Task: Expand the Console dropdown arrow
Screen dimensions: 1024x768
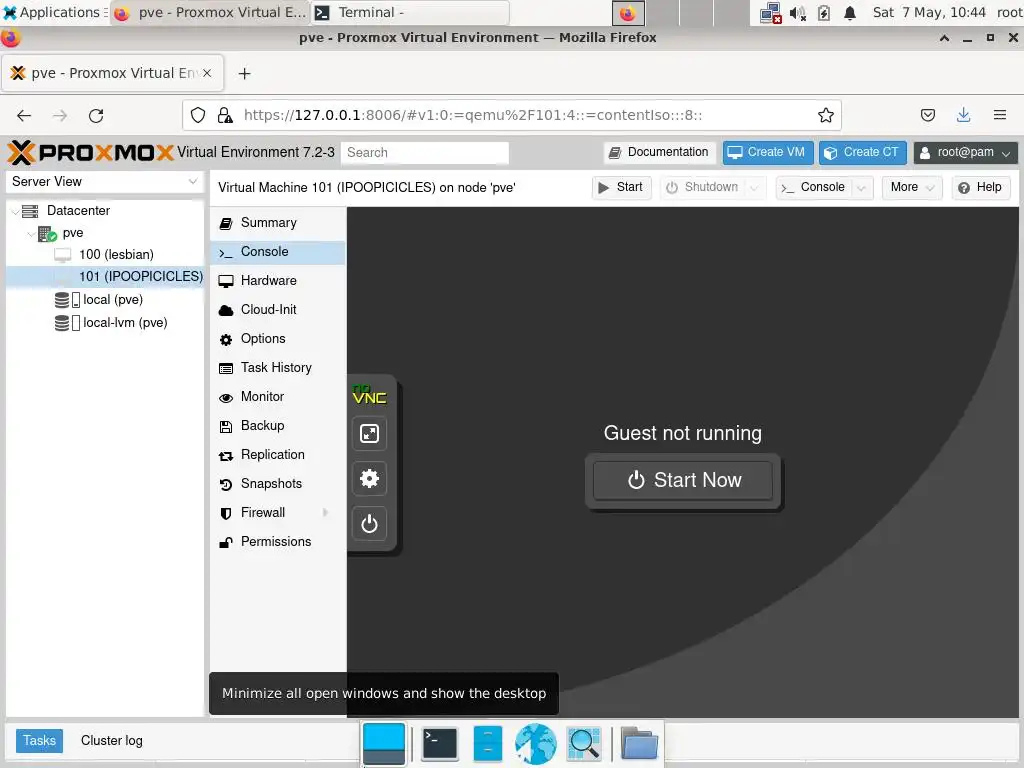Action: (862, 188)
